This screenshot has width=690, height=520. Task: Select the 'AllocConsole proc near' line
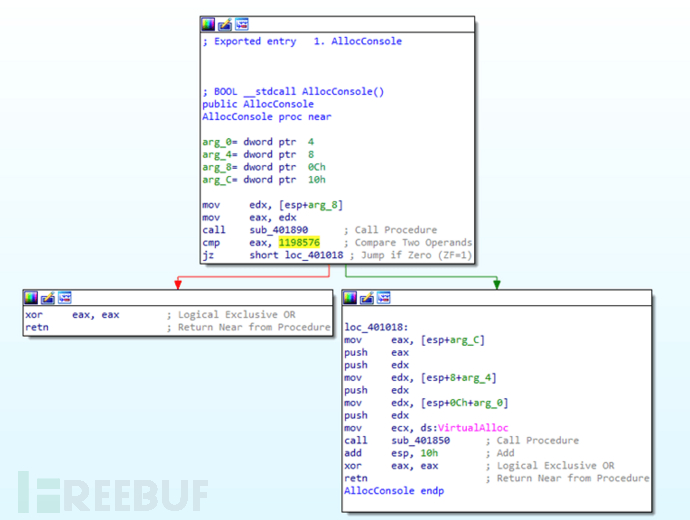[267, 117]
